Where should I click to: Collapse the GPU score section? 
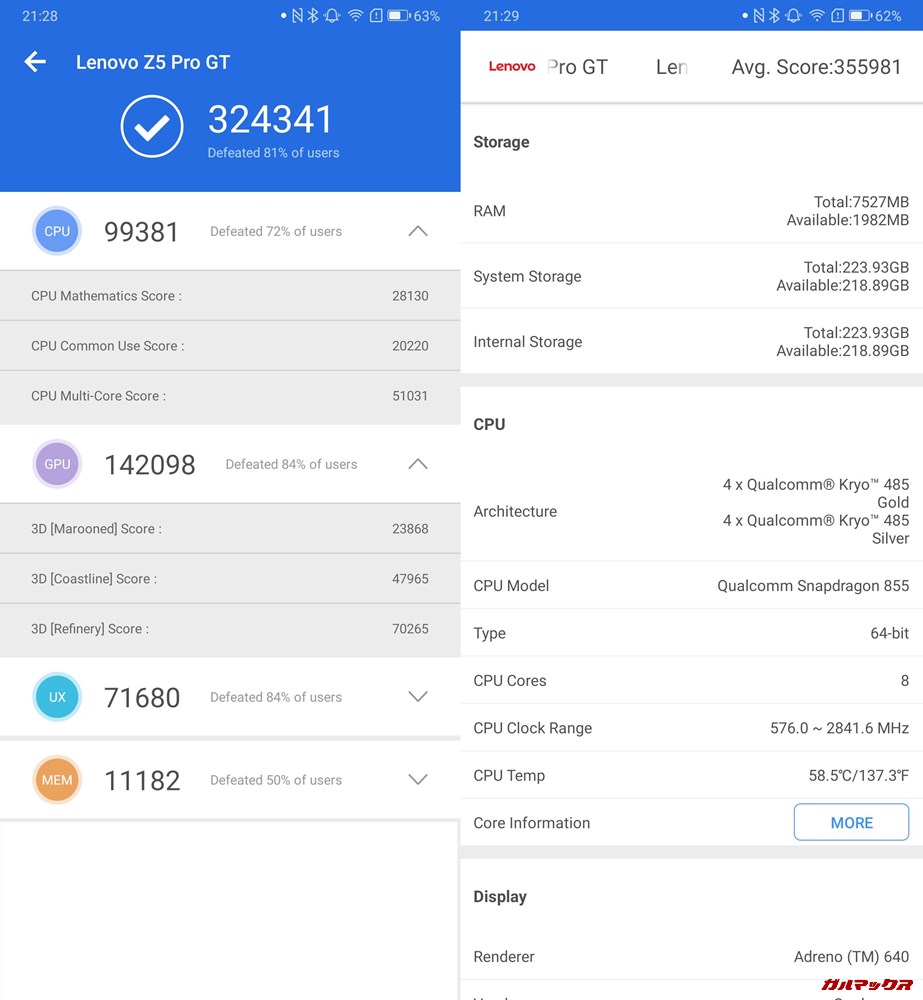[x=417, y=464]
